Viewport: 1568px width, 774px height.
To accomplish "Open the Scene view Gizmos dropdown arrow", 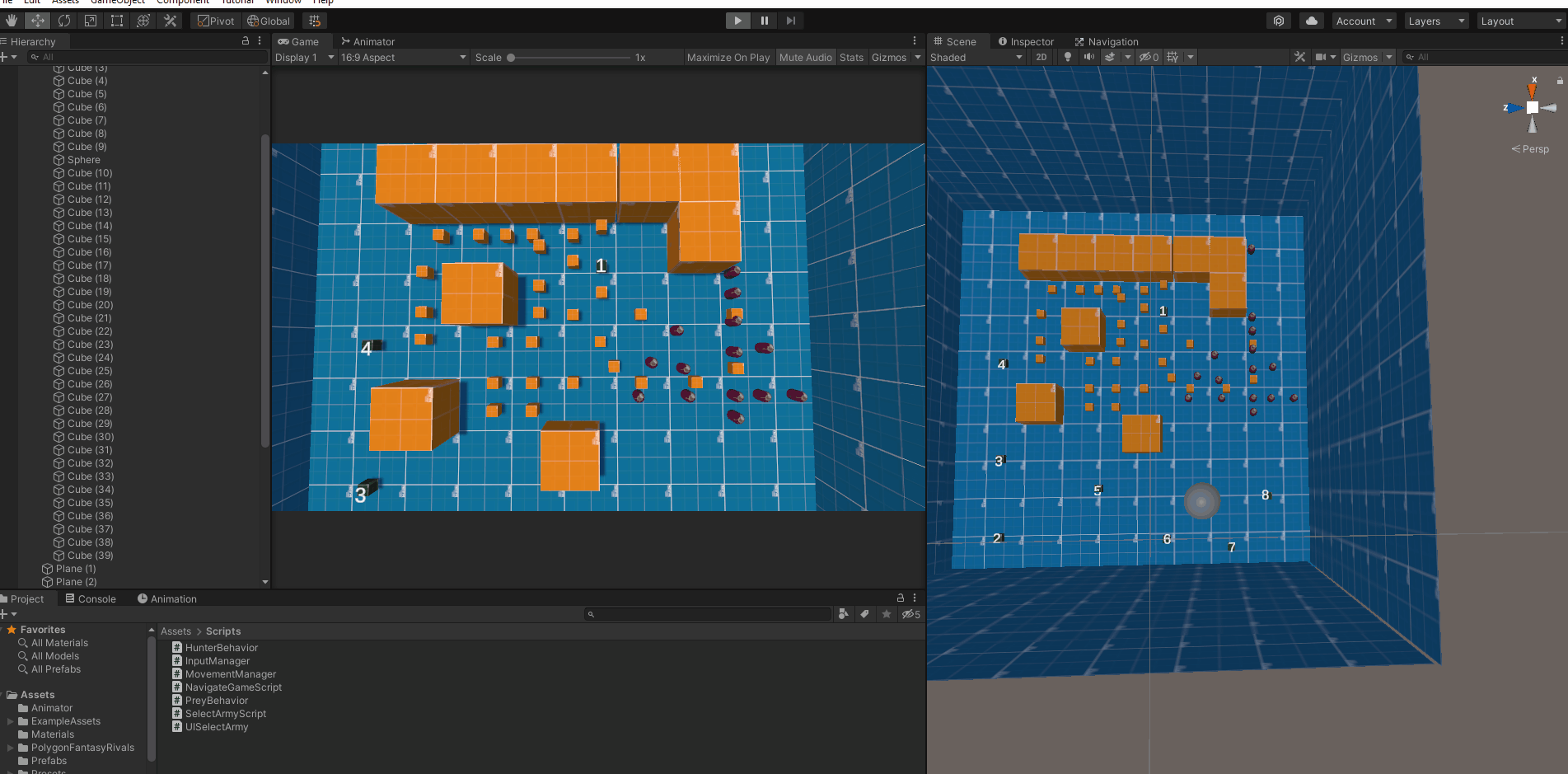I will pos(1389,57).
